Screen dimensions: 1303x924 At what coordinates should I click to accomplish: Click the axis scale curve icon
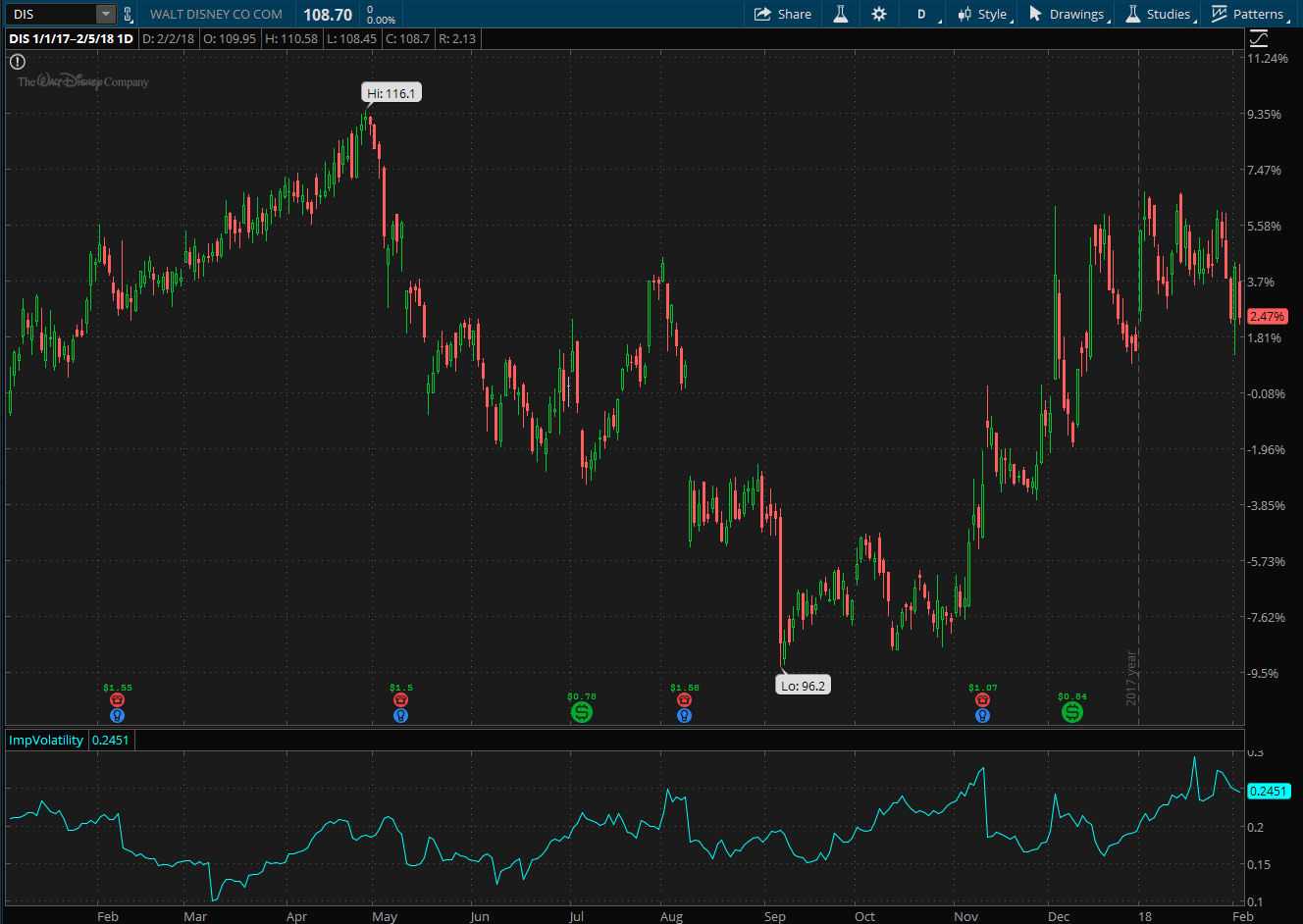(1259, 38)
